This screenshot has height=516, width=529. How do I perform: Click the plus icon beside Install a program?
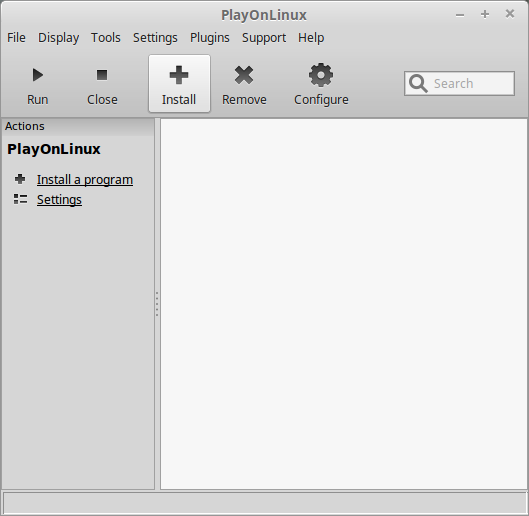pos(20,179)
